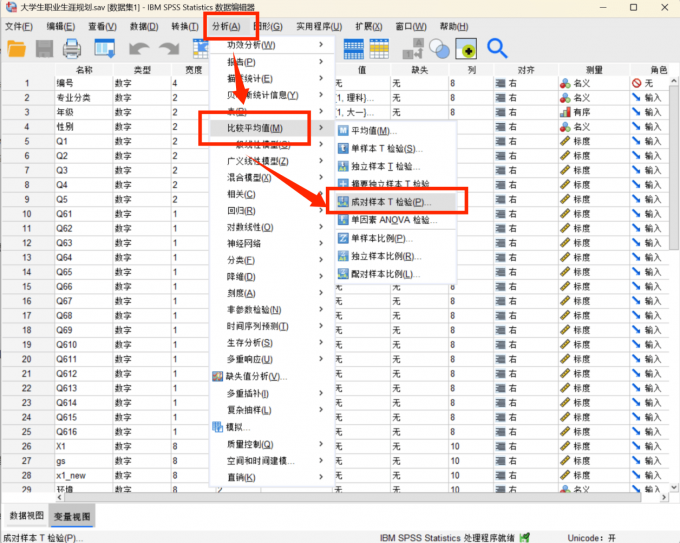Expand the 分类(F) submenu
The height and width of the screenshot is (543, 680).
(272, 260)
